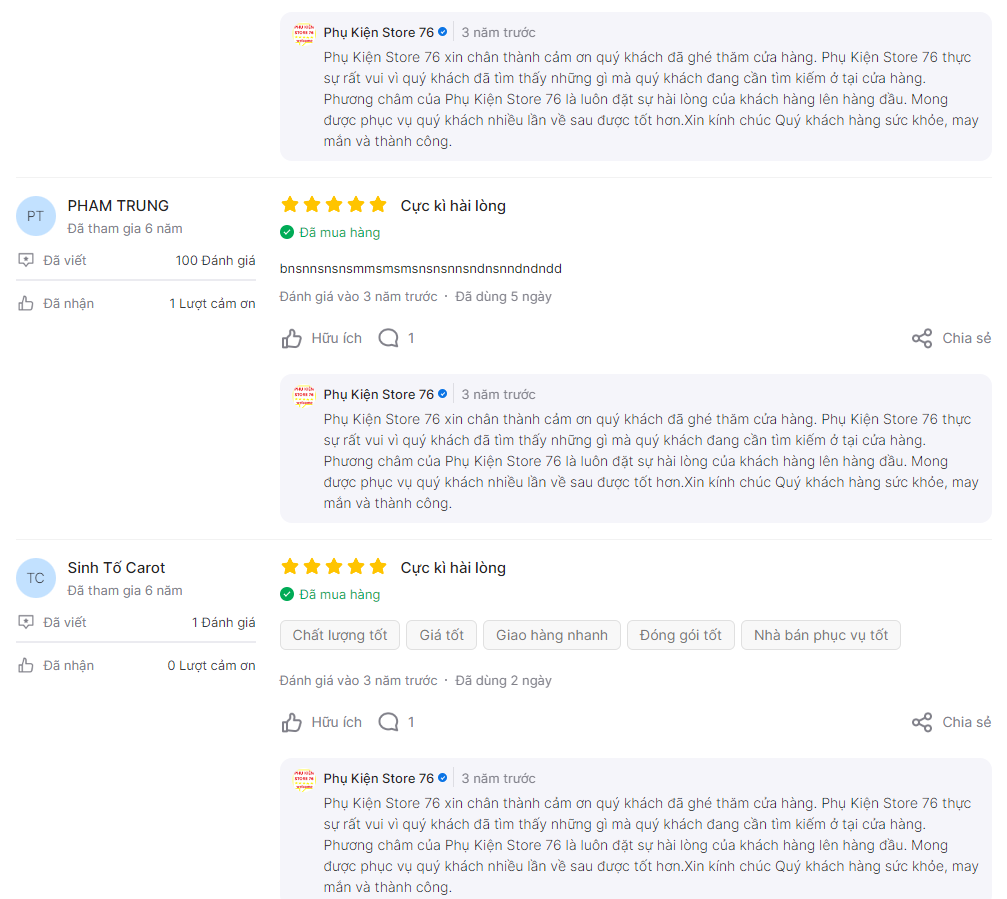
Task: Open Phụ Kiện Store 76 name in top reply
Action: (379, 32)
